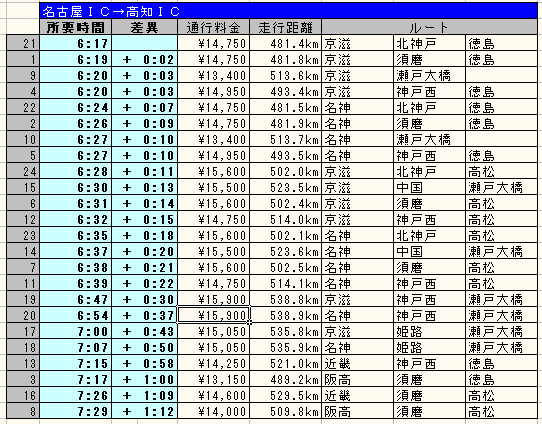This screenshot has height=424, width=542.
Task: Select the ¥13,150 toll cell
Action: point(213,379)
